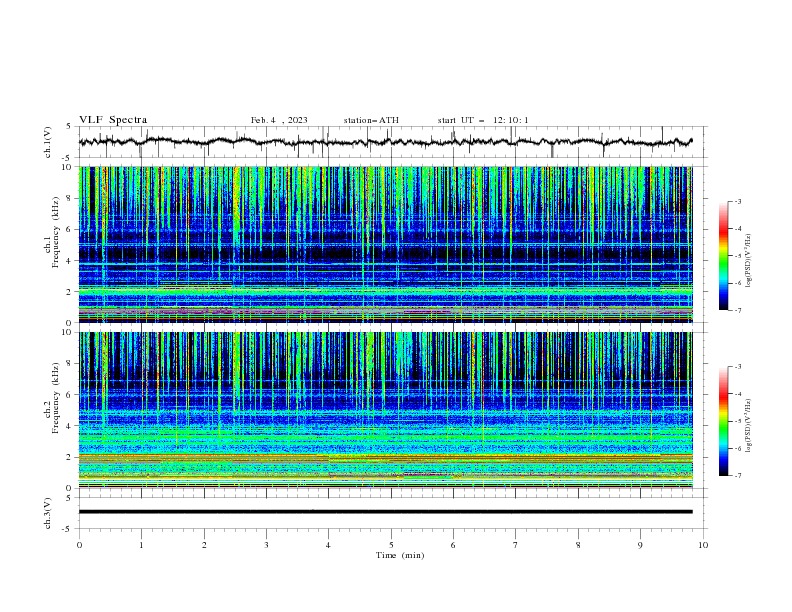Click the time axis tick label "9"

(x=640, y=545)
